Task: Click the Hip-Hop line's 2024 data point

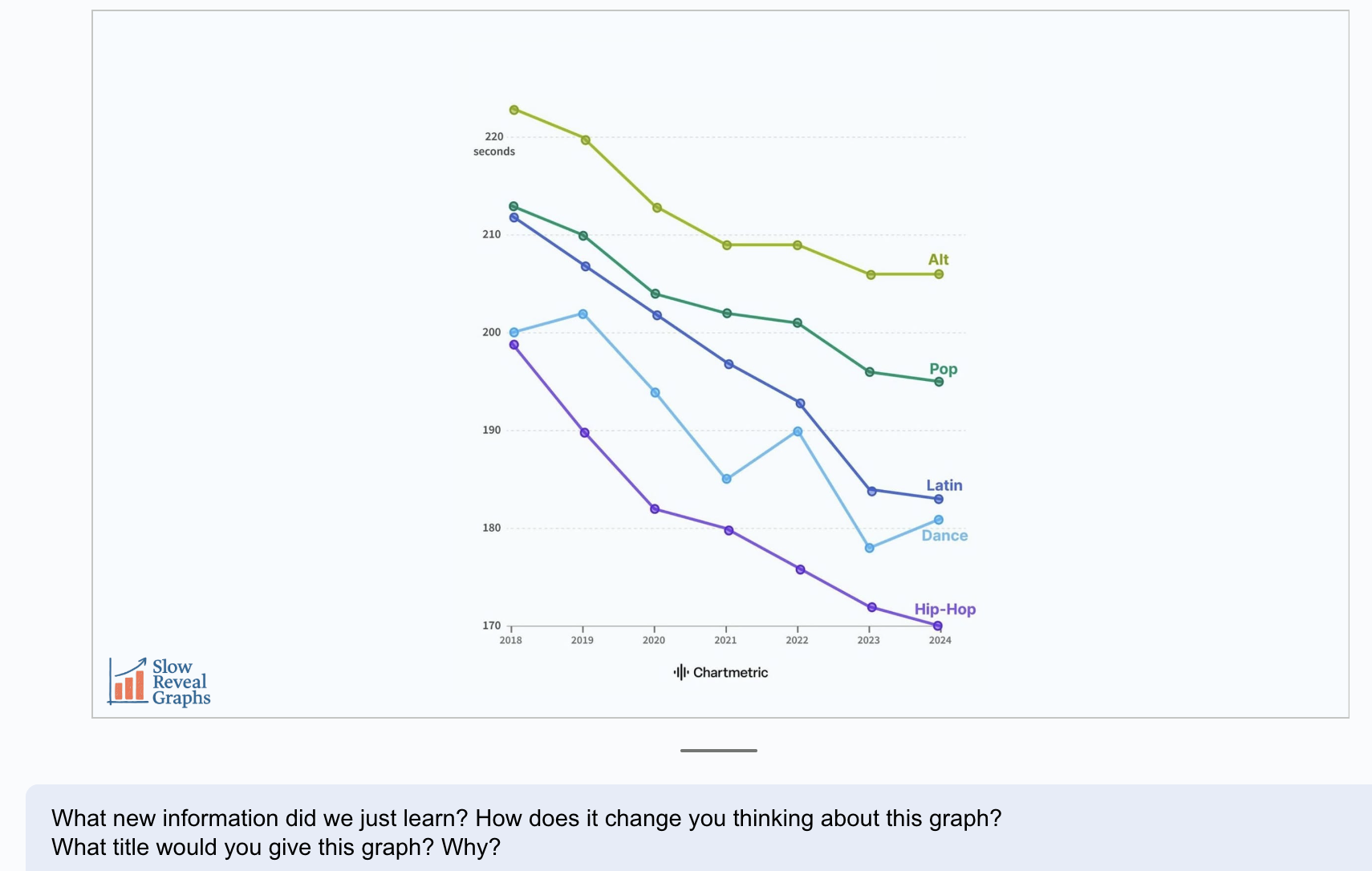Action: click(x=938, y=626)
